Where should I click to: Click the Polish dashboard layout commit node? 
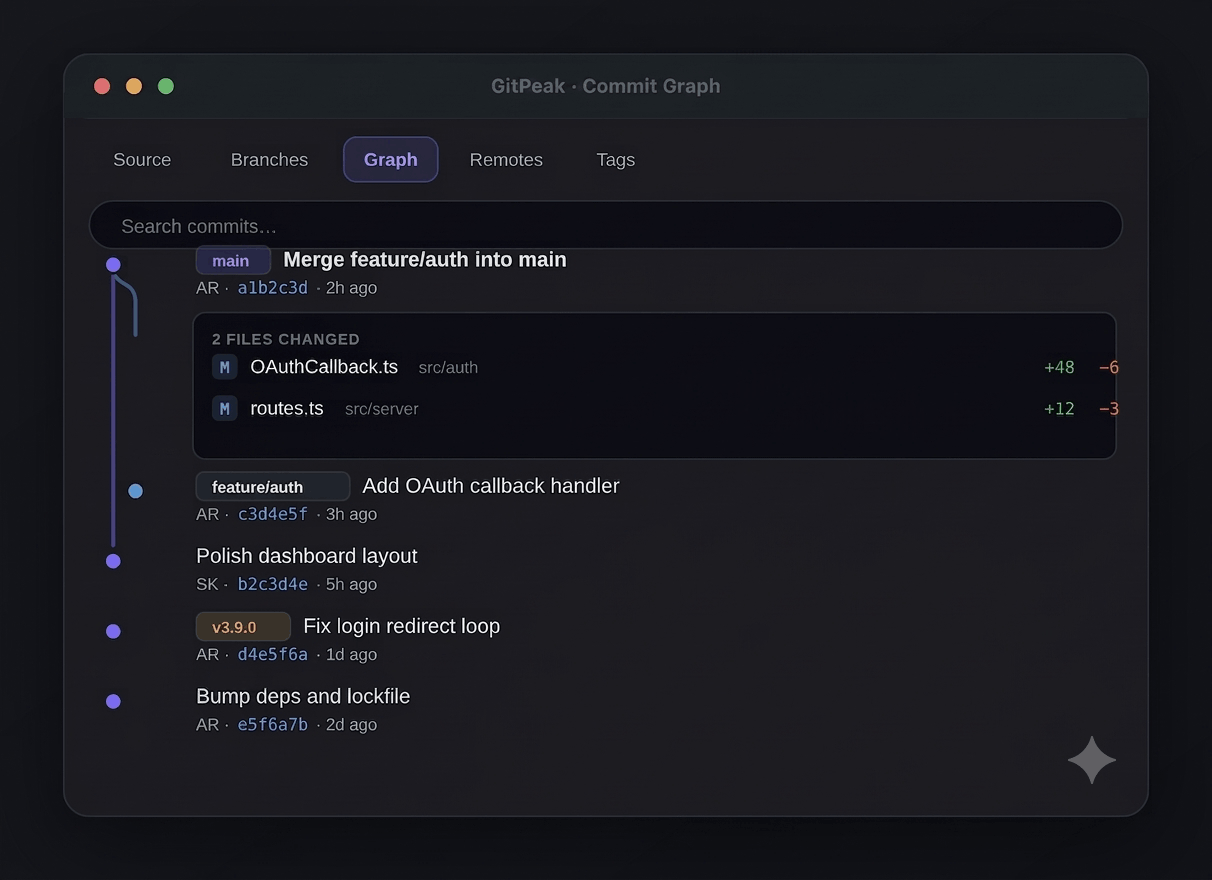(x=113, y=561)
